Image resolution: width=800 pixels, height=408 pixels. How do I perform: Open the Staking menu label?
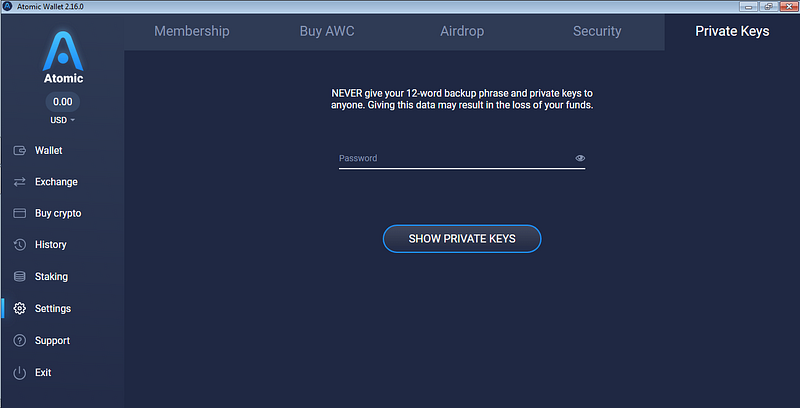tap(51, 276)
